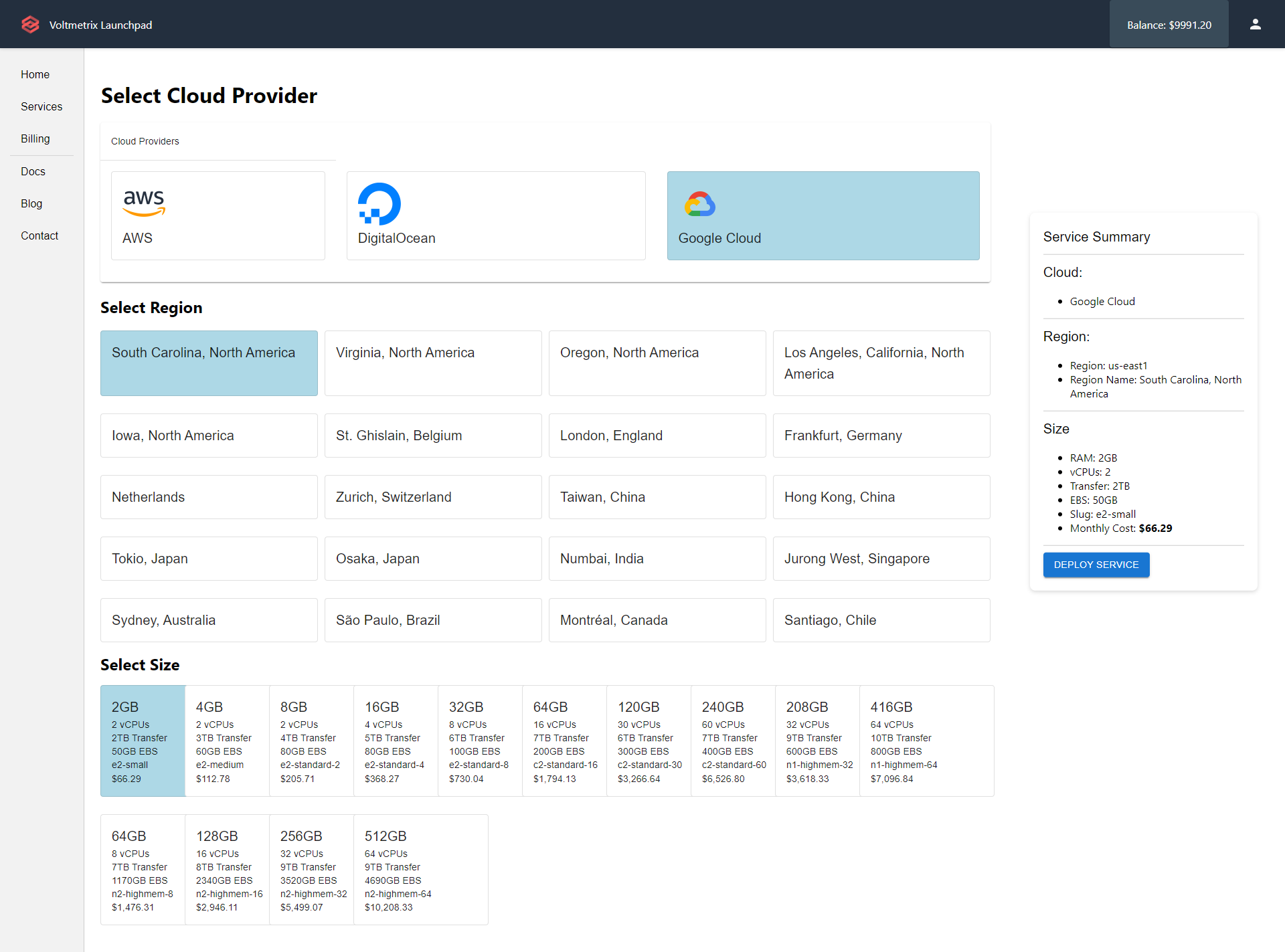Click the DigitalOcean logo
1285x952 pixels.
(379, 204)
